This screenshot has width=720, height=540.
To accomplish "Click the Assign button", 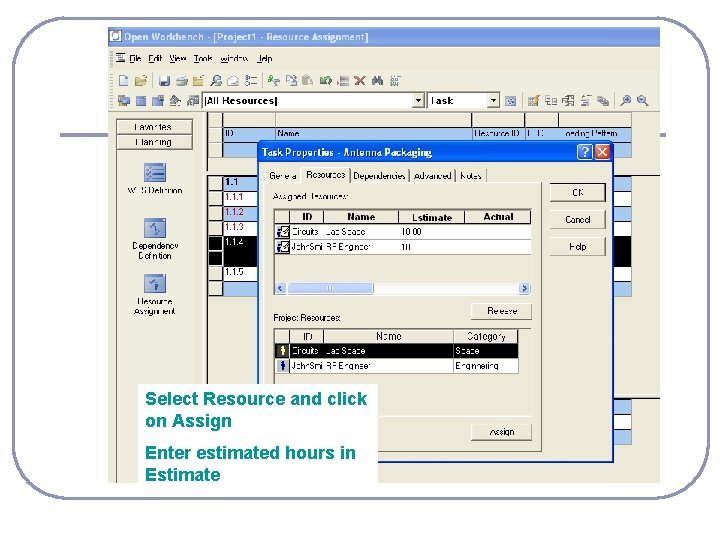I will (x=501, y=432).
